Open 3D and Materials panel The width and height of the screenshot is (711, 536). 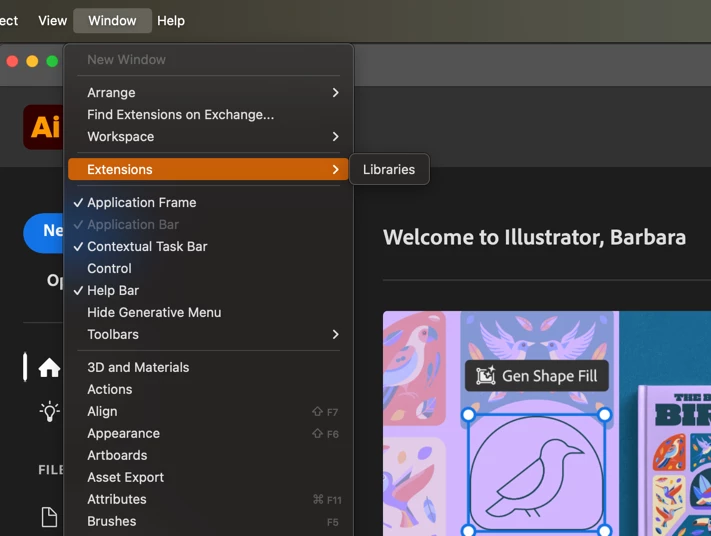(x=208, y=367)
